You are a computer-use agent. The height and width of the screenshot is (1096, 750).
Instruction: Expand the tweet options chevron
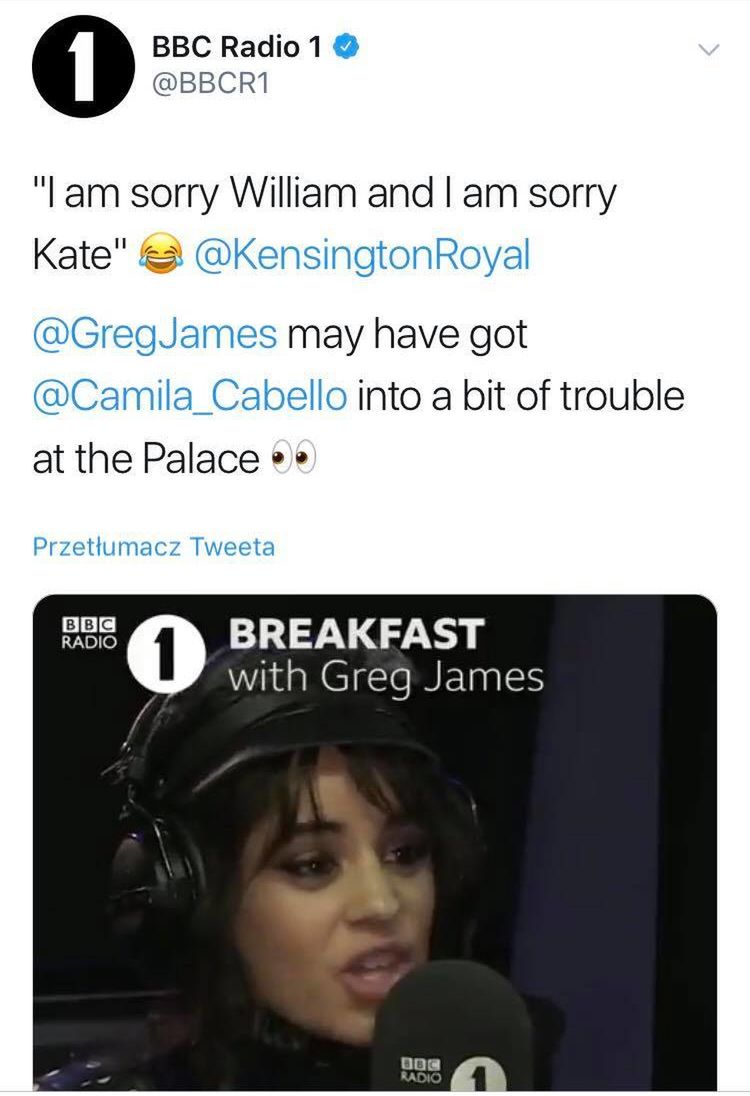707,48
